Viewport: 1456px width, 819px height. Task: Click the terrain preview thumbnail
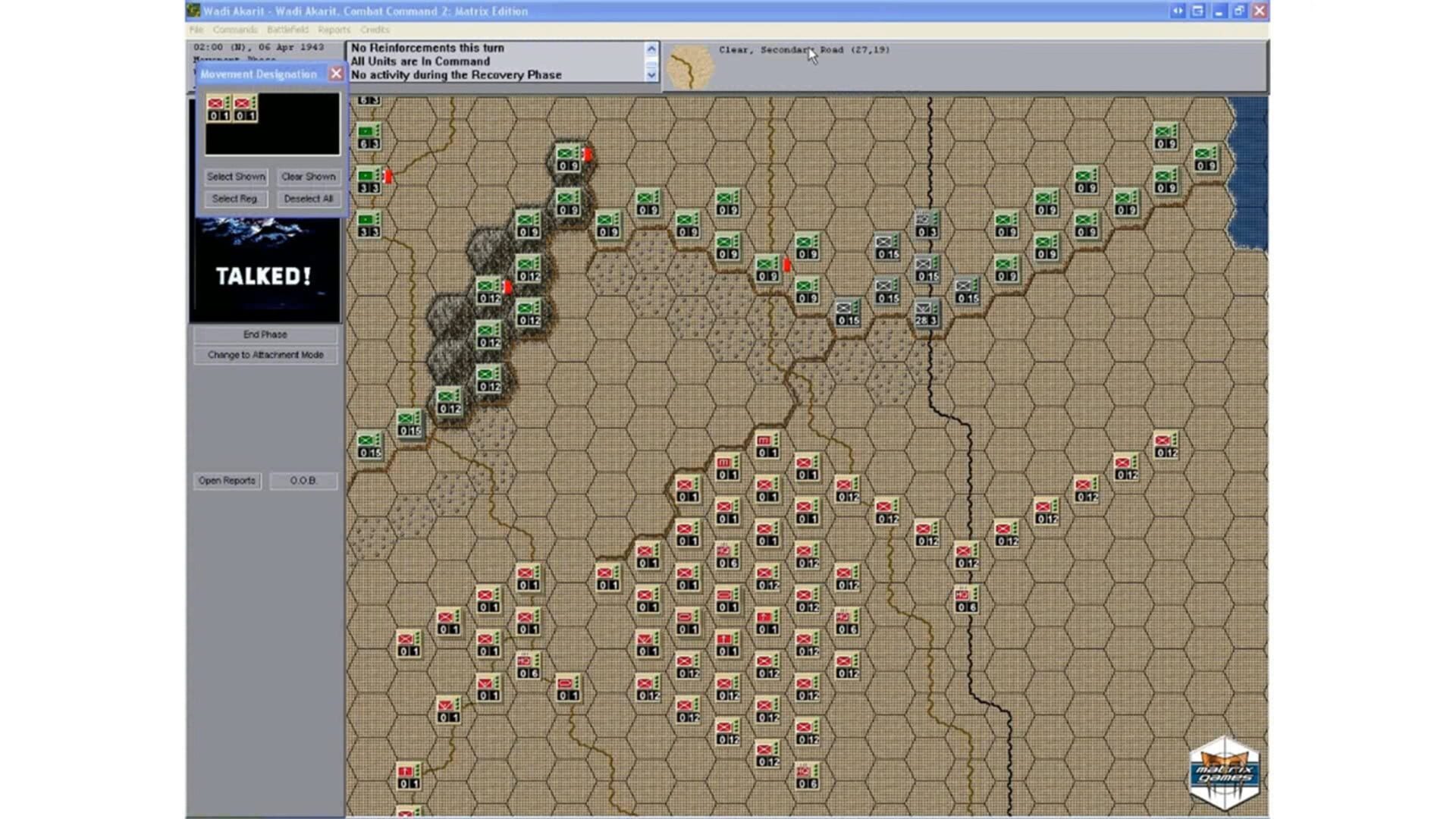click(691, 67)
